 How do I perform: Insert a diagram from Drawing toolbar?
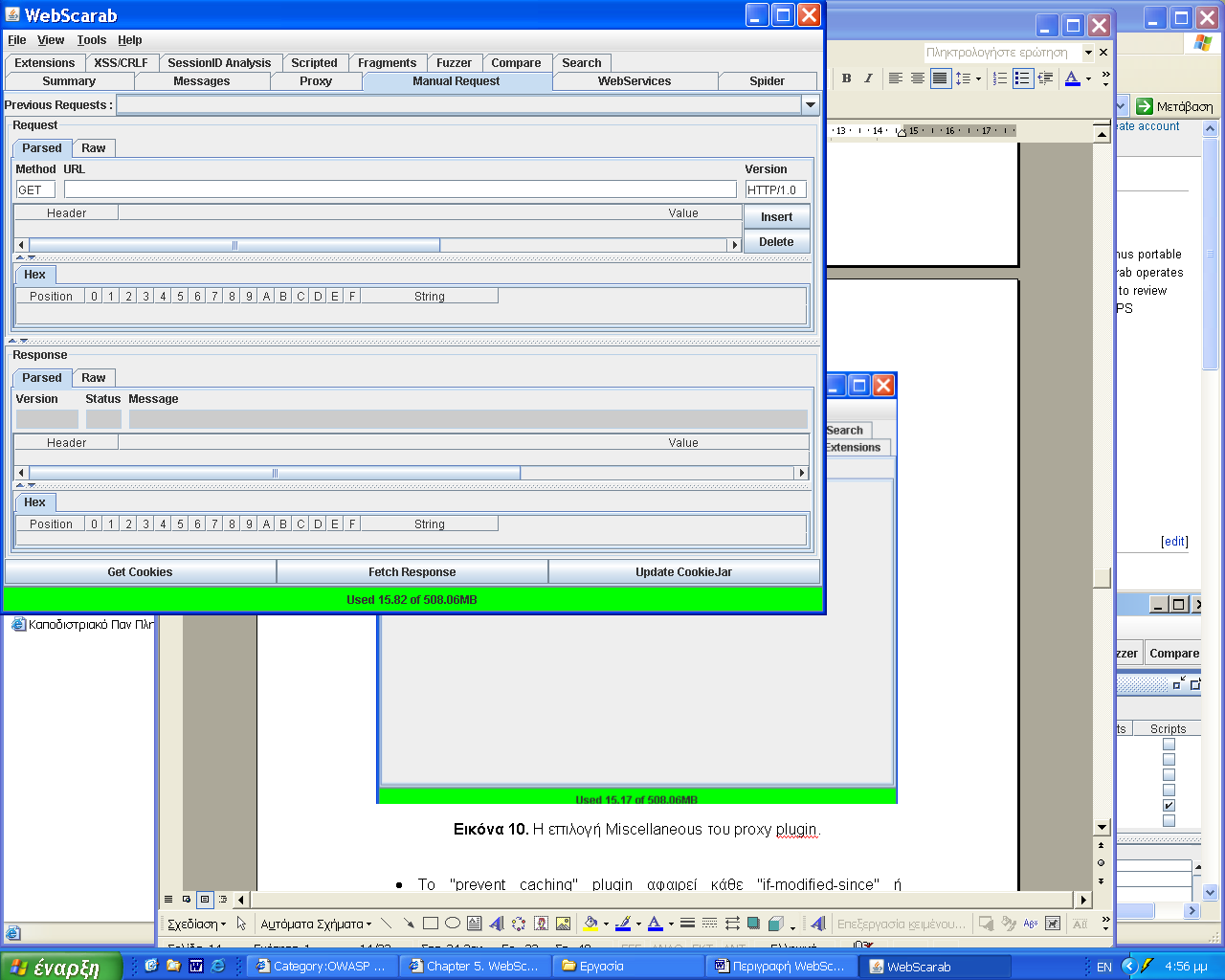[519, 924]
